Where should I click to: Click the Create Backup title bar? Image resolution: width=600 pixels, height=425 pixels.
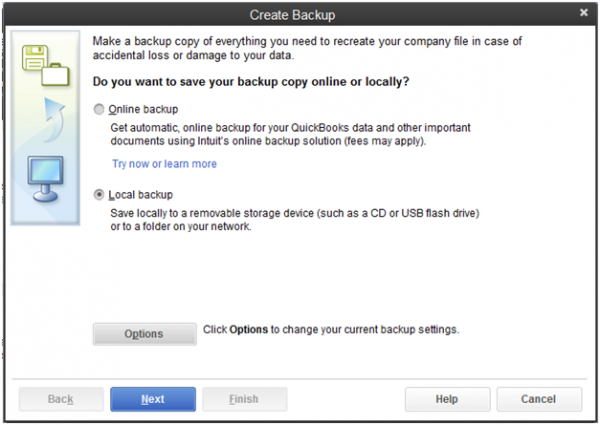click(299, 12)
